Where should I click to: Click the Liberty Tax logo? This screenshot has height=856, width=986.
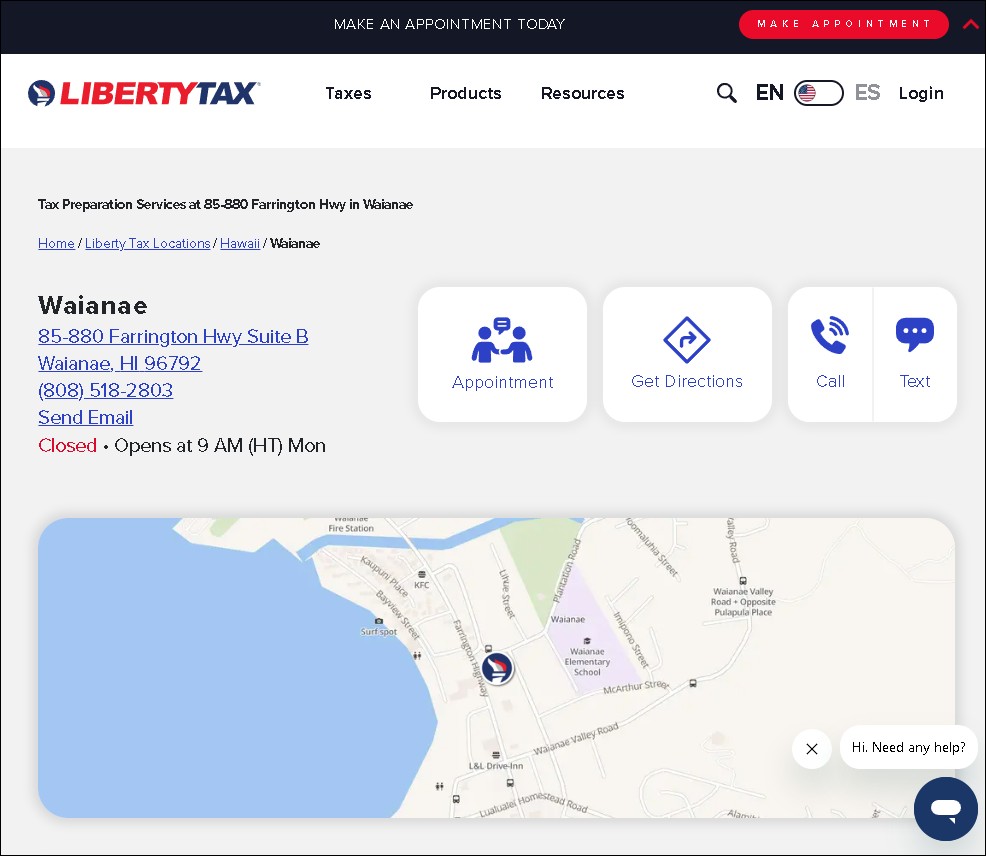pyautogui.click(x=143, y=92)
